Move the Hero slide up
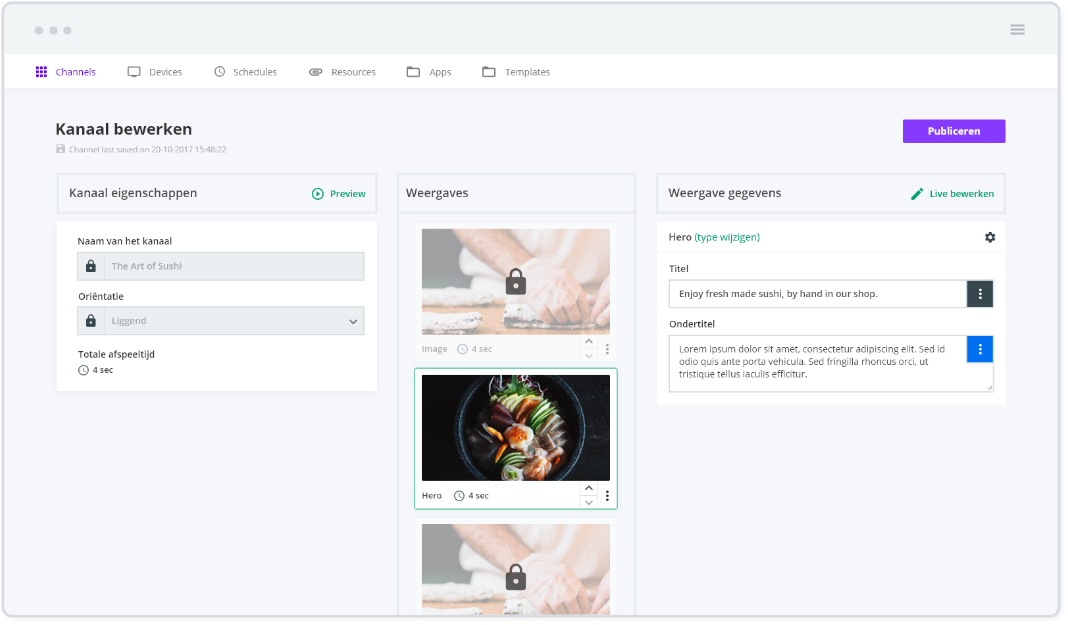1068x625 pixels. click(x=589, y=489)
